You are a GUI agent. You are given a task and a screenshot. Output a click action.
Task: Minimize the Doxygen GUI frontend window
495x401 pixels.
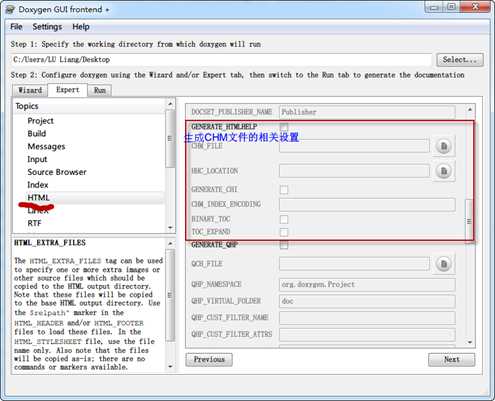[x=434, y=7]
